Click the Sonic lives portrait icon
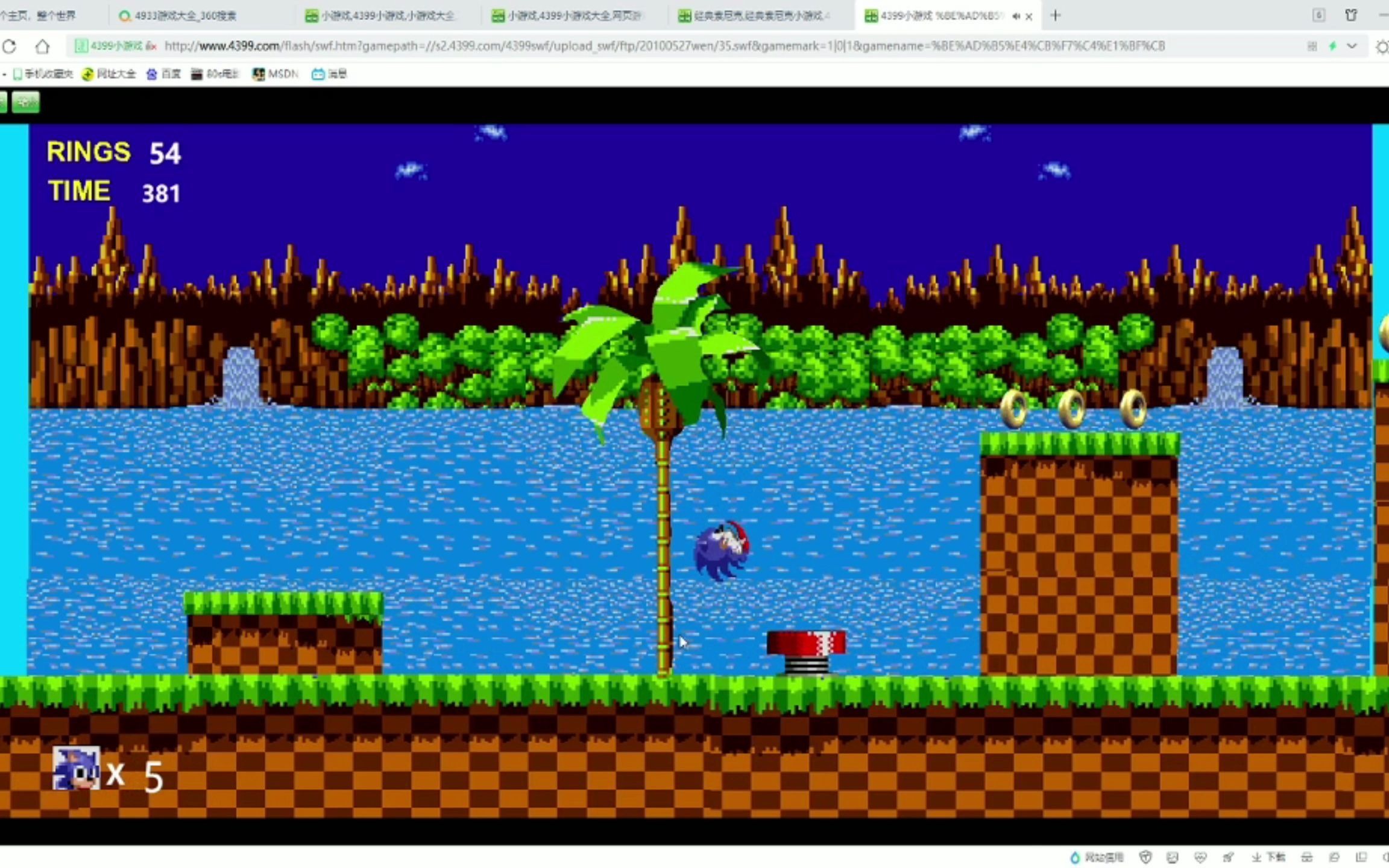The image size is (1389, 868). (x=76, y=768)
